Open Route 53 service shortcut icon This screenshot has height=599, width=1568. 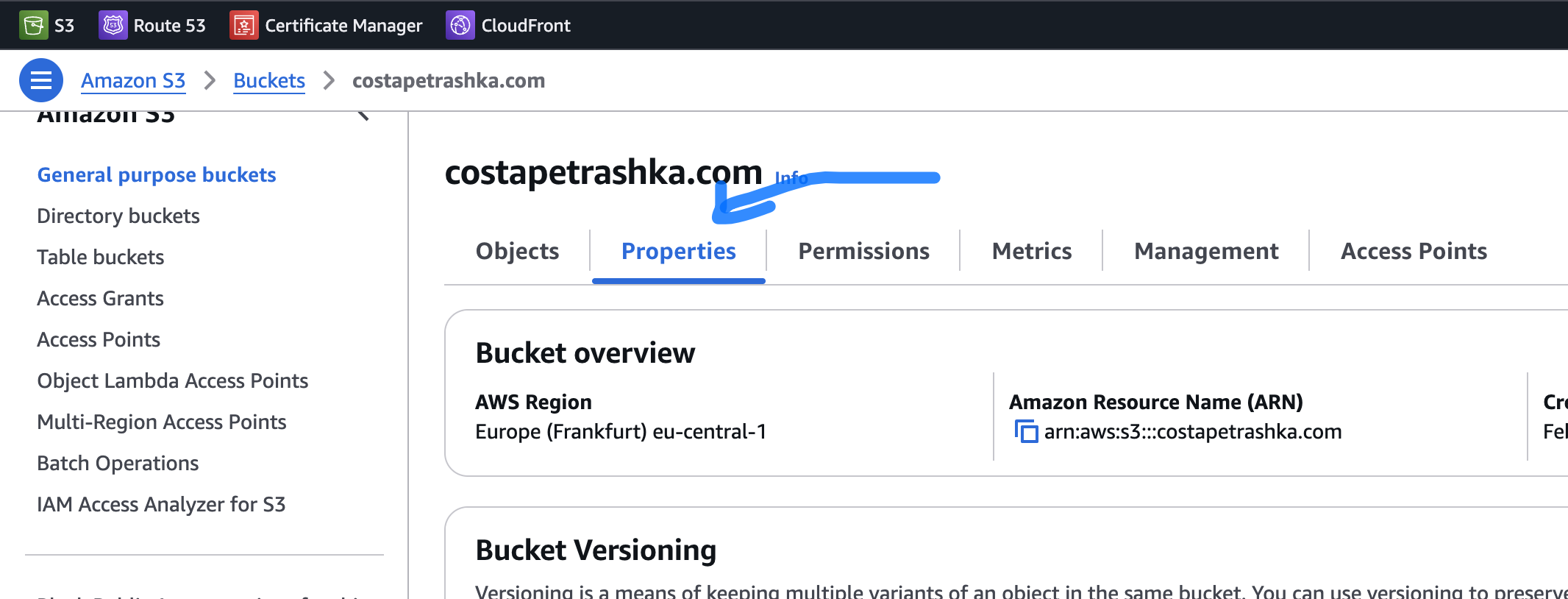113,26
